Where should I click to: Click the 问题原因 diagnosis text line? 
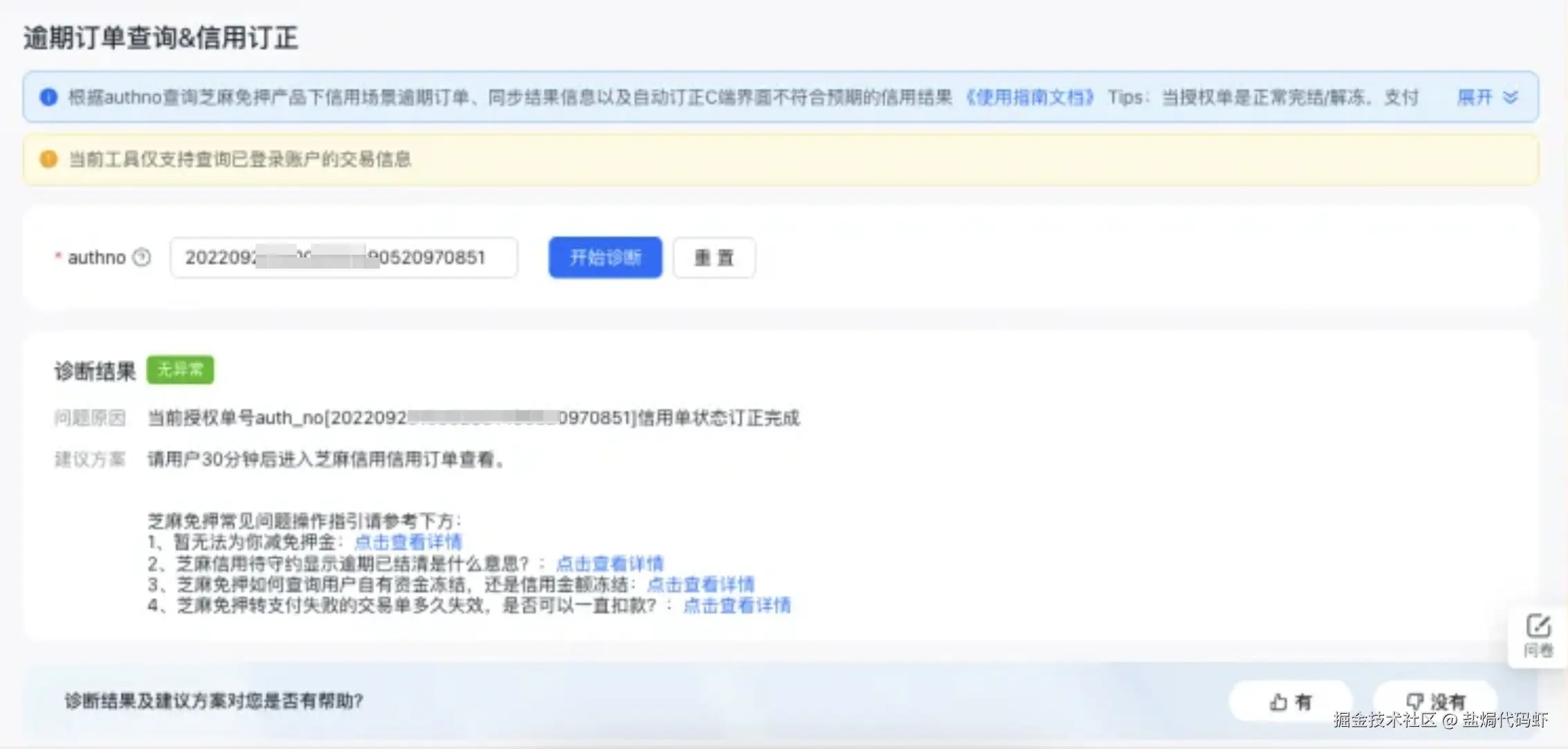(473, 417)
